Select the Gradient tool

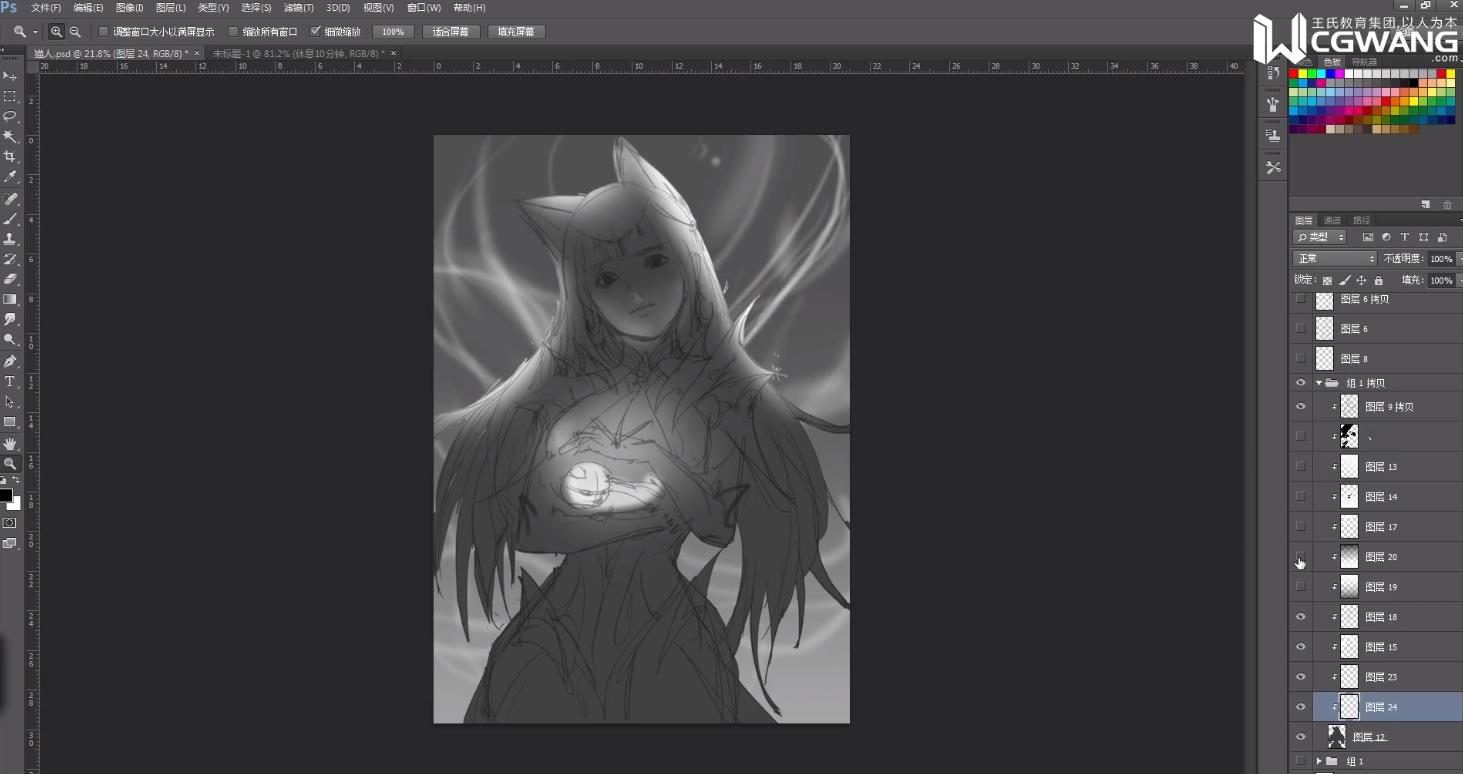click(x=10, y=299)
